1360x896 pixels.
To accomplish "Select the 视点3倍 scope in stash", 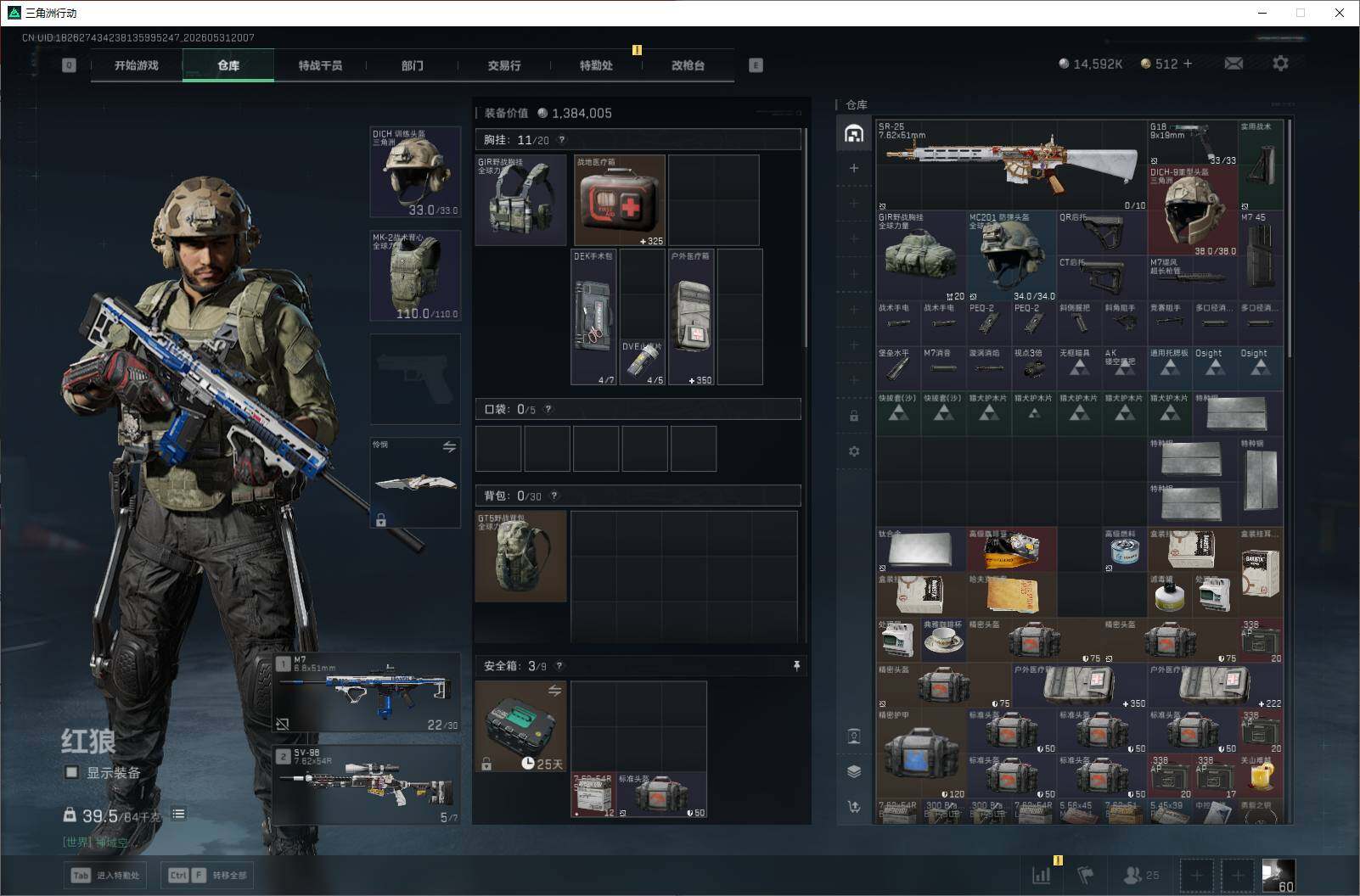I will coord(1034,369).
